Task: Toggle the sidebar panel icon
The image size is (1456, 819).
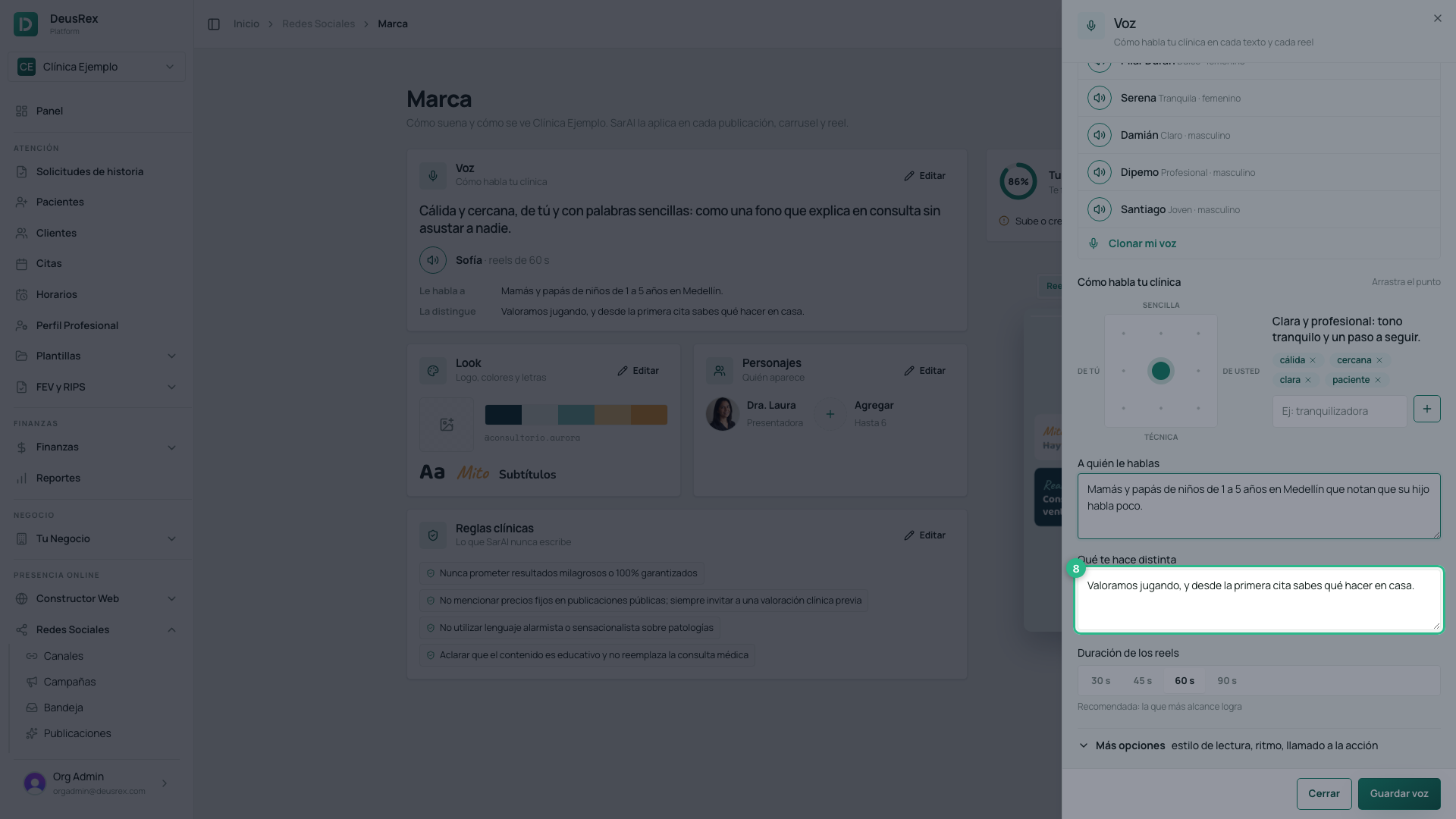Action: coord(214,24)
